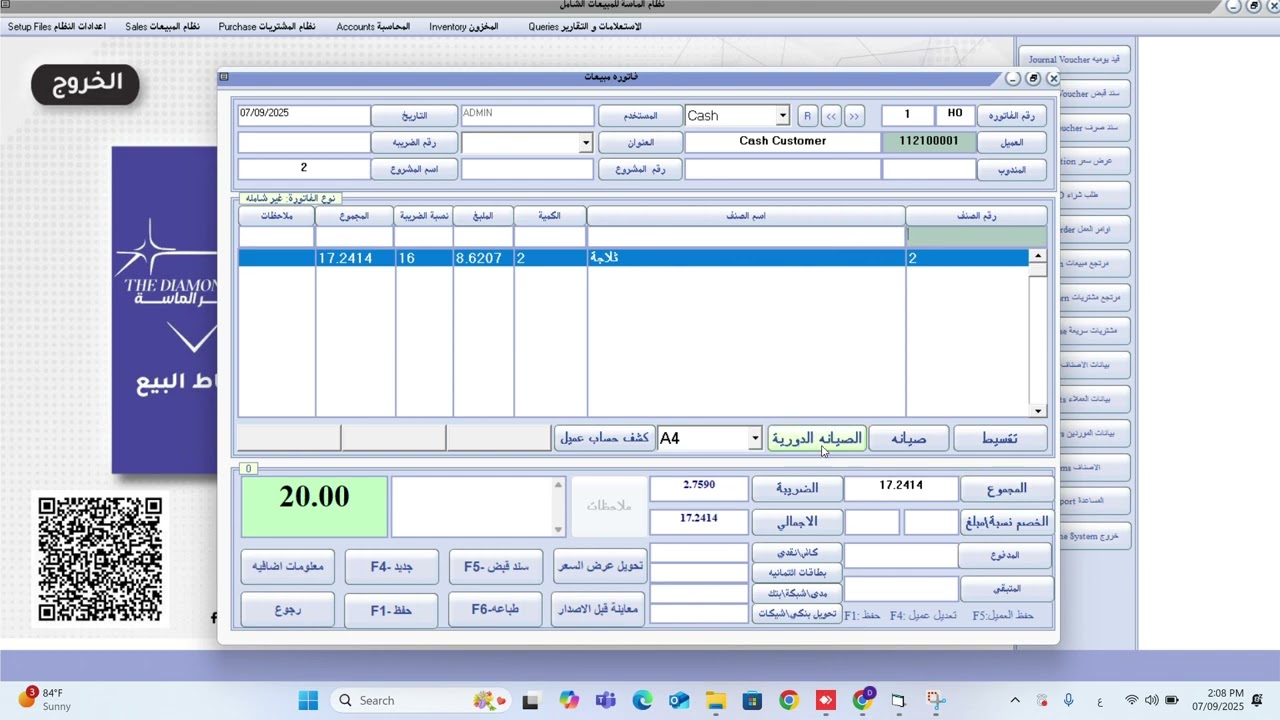This screenshot has height=720, width=1280.
Task: Open File Explorer from the taskbar
Action: point(716,701)
